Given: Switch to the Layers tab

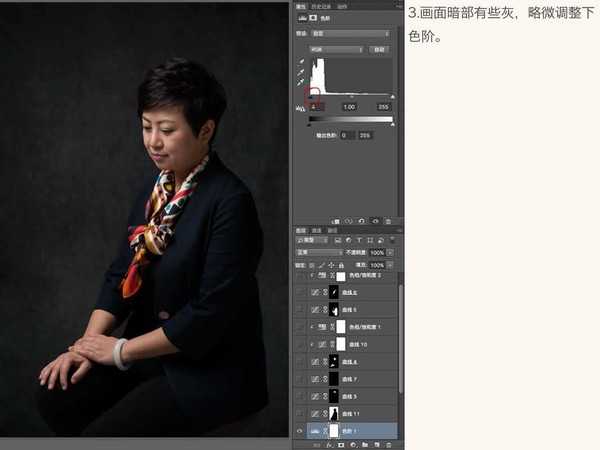Looking at the screenshot, I should click(x=301, y=230).
